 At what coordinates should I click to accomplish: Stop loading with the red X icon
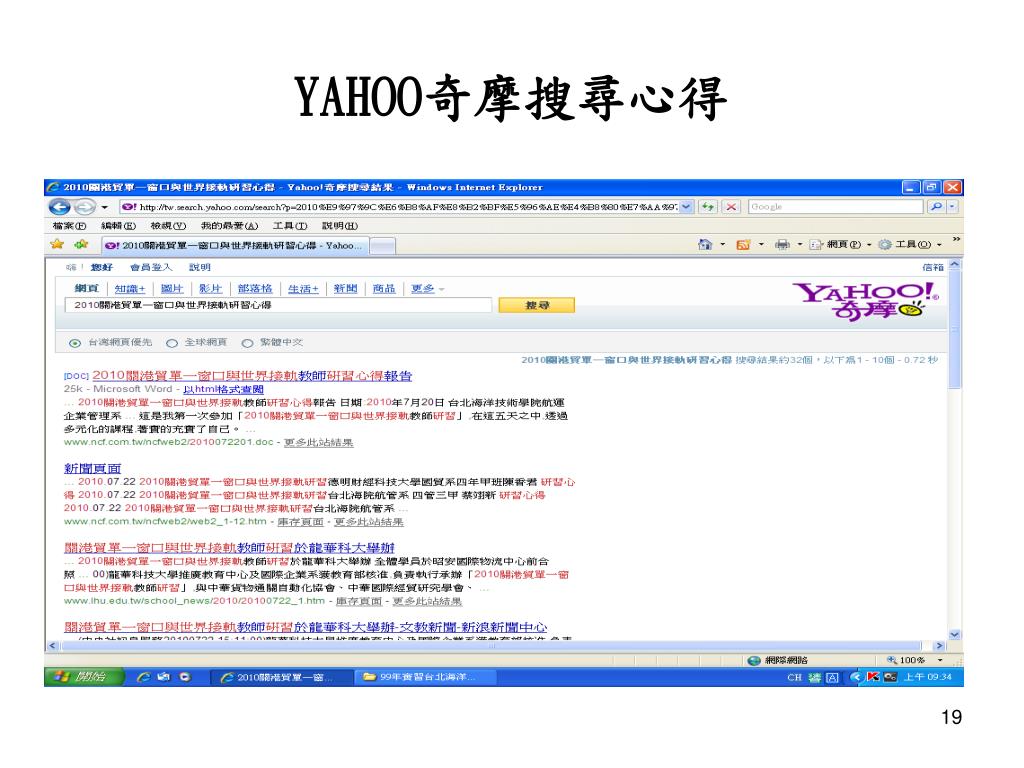[x=731, y=207]
